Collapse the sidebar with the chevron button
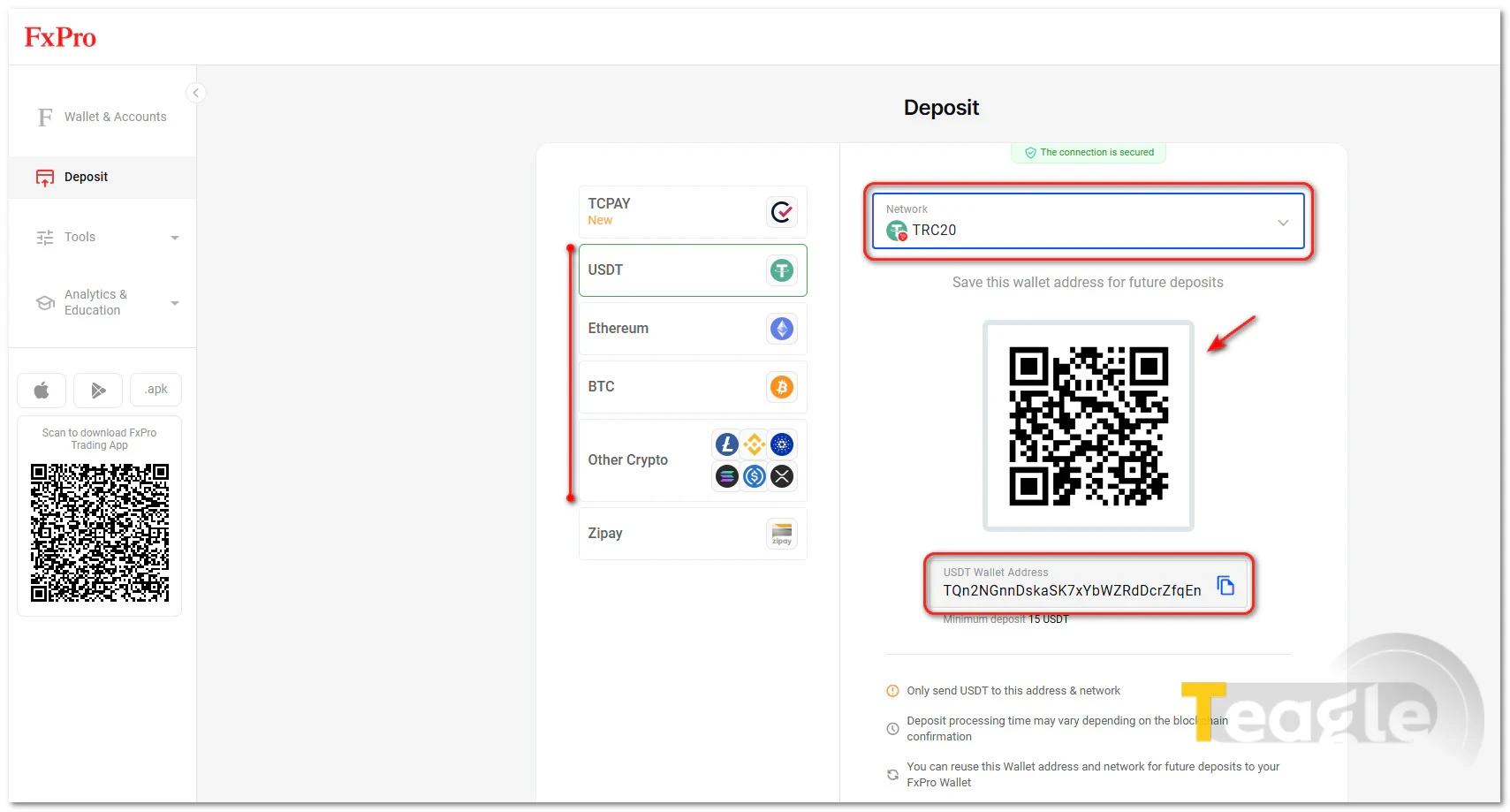 [x=196, y=93]
